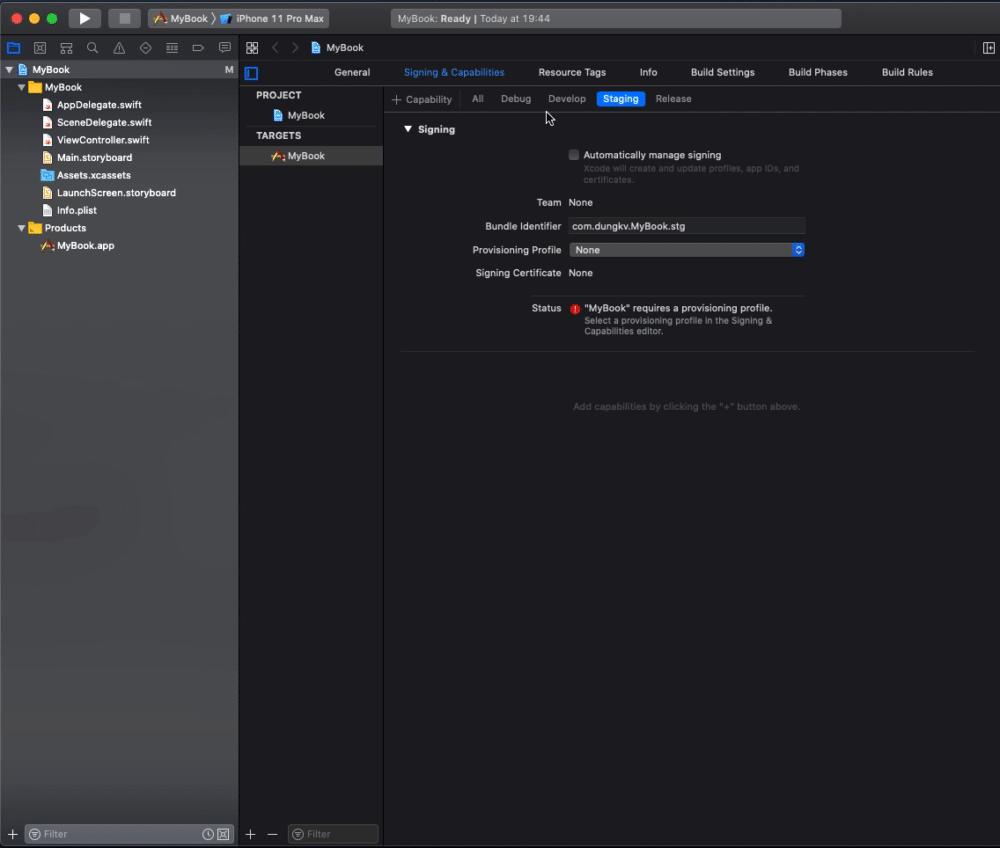This screenshot has width=1000, height=848.
Task: Collapse the MyBook project root triangle
Action: (9, 69)
